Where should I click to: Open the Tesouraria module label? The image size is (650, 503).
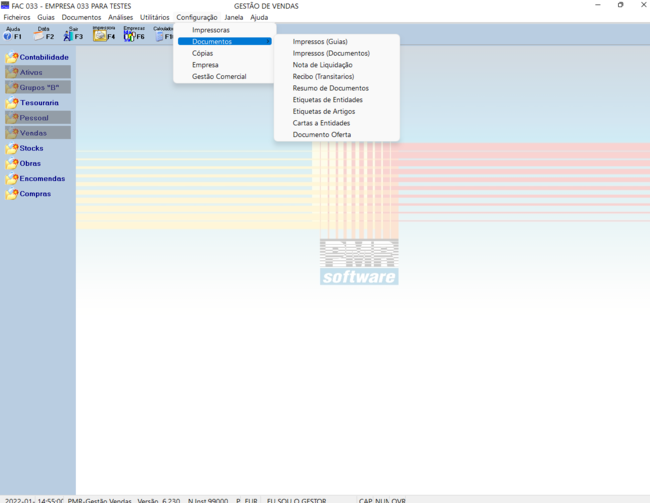(39, 102)
